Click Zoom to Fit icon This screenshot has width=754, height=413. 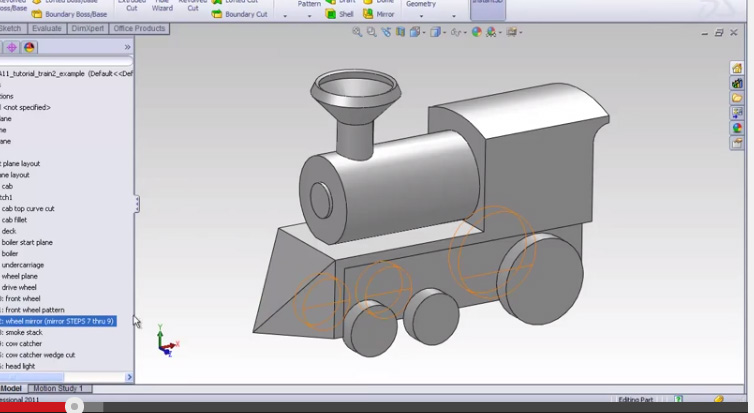click(x=357, y=32)
